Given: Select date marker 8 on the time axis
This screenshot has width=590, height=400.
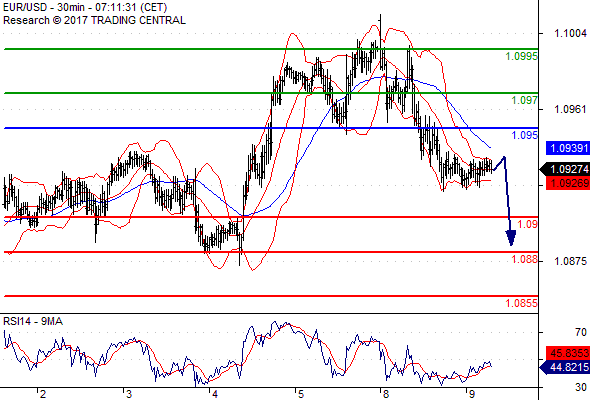Looking at the screenshot, I should 385,394.
